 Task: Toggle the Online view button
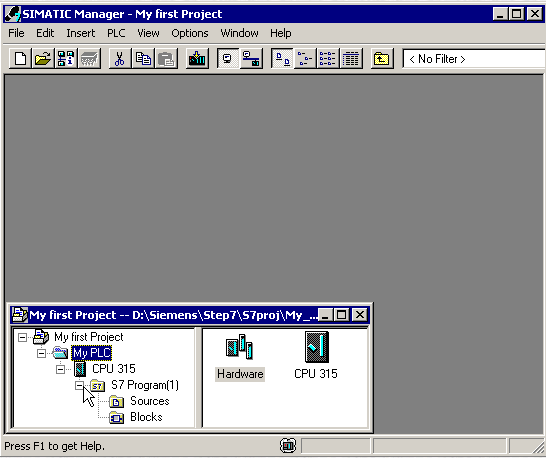[251, 59]
